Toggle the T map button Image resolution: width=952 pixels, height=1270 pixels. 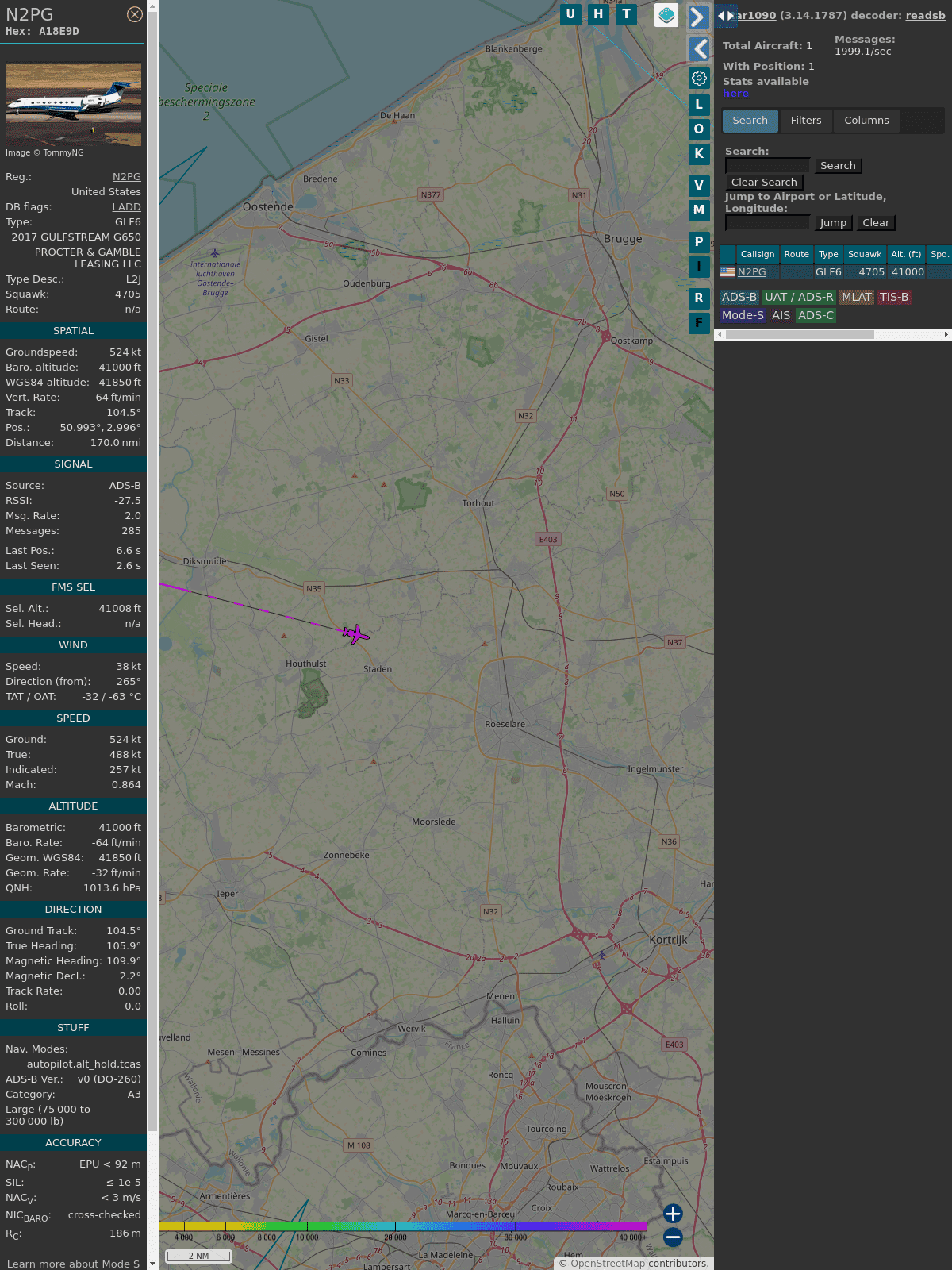click(x=627, y=14)
